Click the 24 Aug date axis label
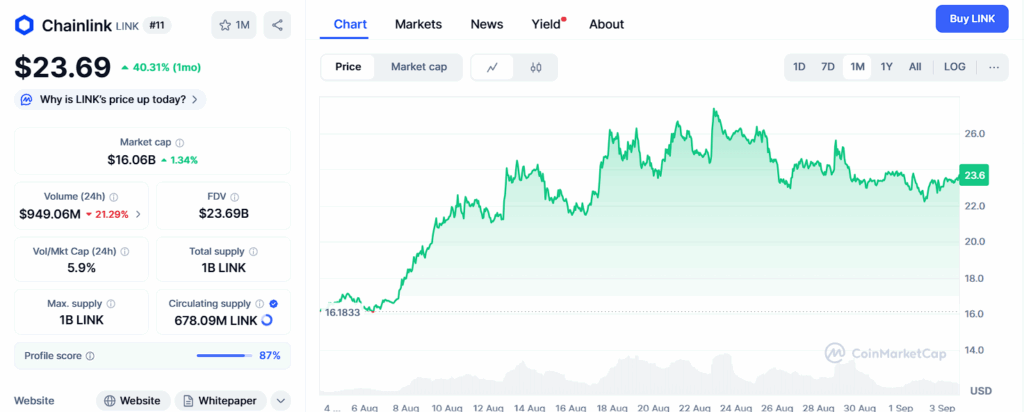The image size is (1024, 412). [738, 407]
